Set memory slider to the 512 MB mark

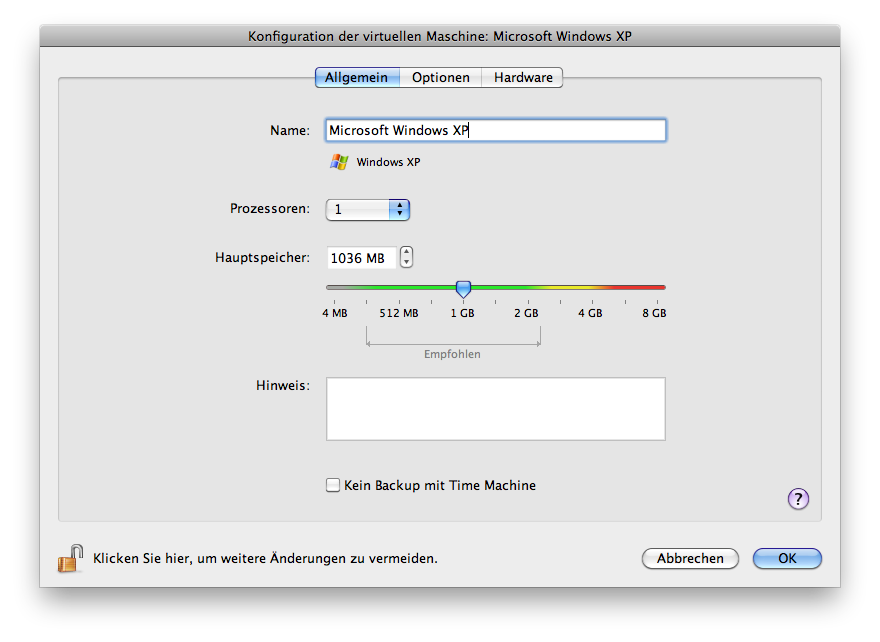coord(398,288)
